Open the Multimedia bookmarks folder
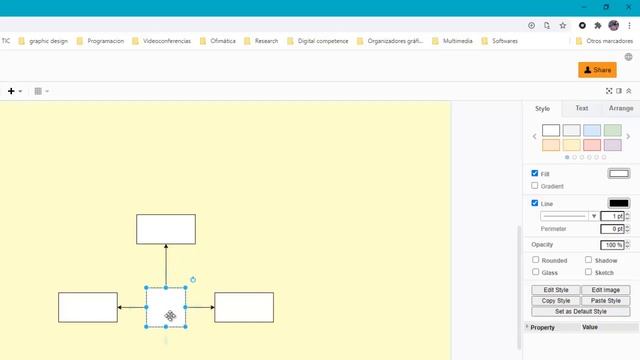This screenshot has height=360, width=640. pos(452,41)
